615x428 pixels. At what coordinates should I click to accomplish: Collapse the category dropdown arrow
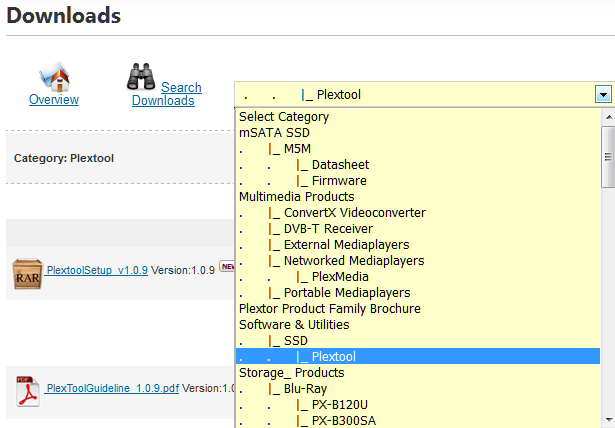coord(602,95)
